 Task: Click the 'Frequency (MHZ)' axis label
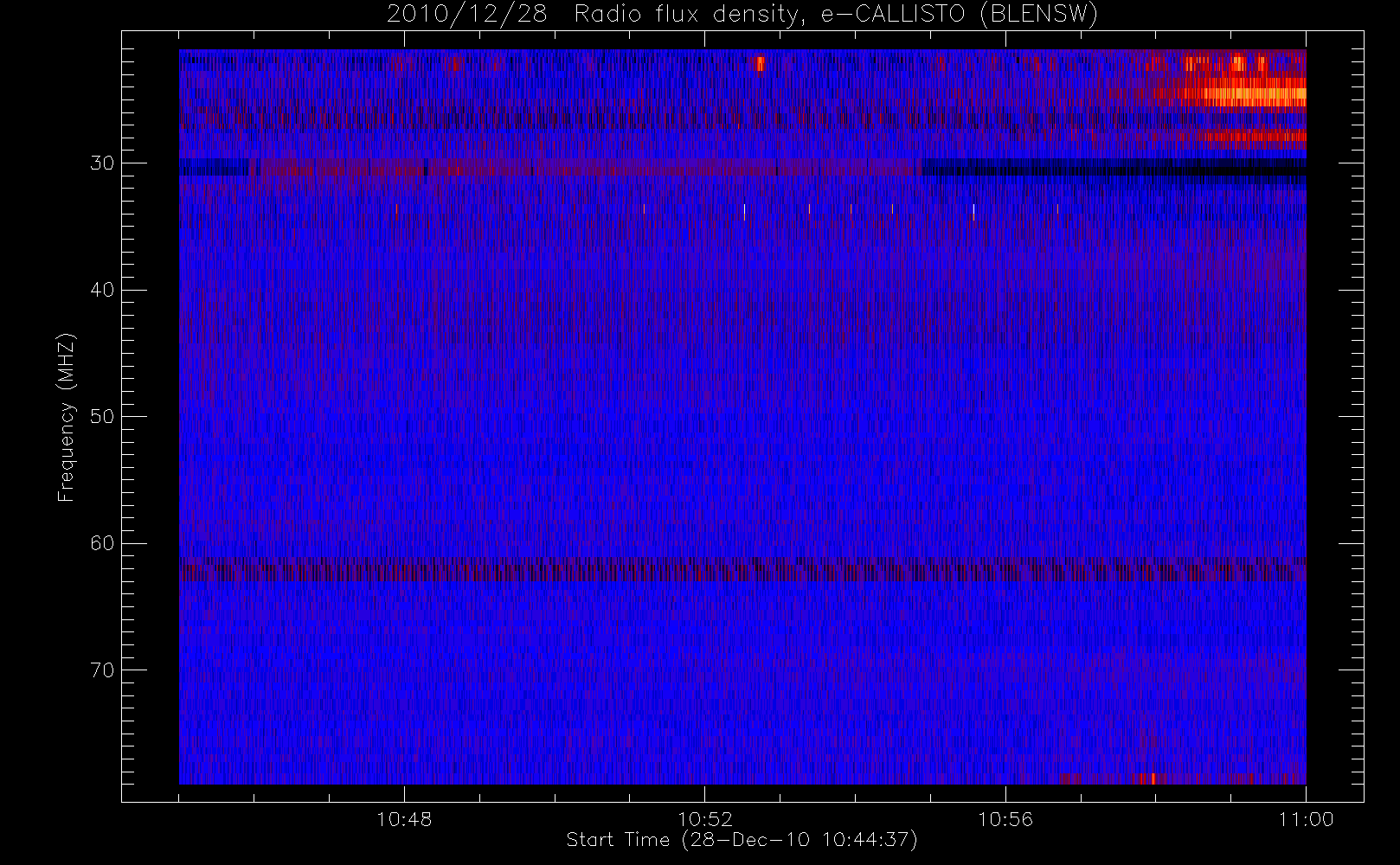tap(66, 417)
